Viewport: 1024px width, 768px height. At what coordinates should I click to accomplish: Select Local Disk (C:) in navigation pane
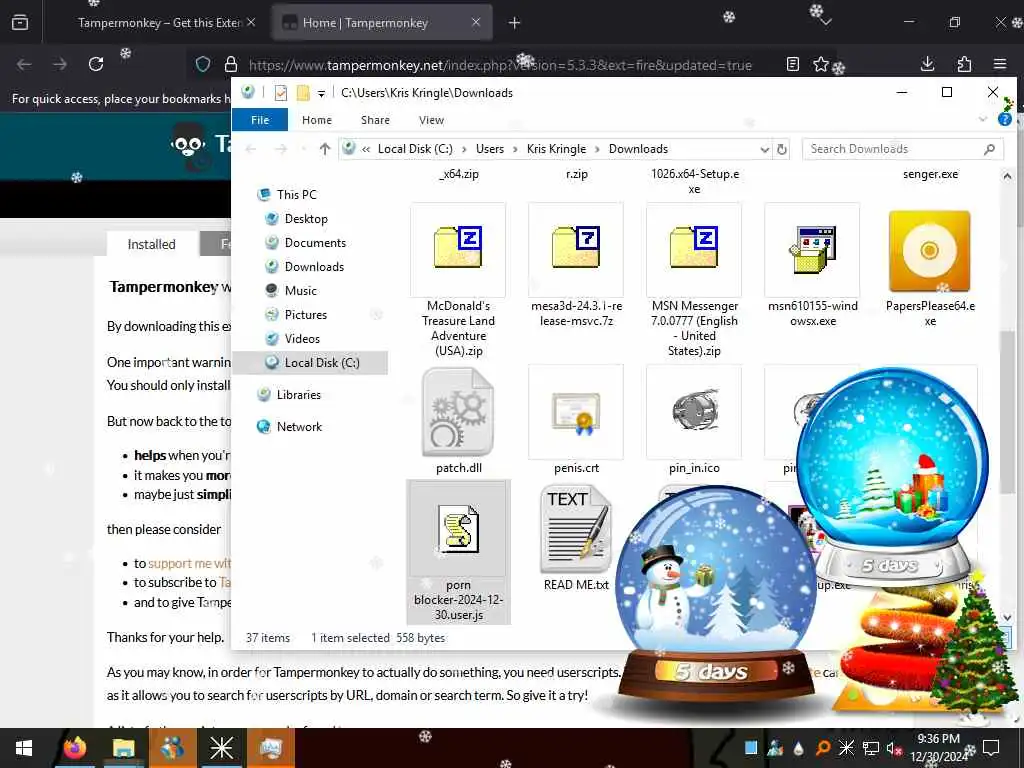tap(311, 362)
